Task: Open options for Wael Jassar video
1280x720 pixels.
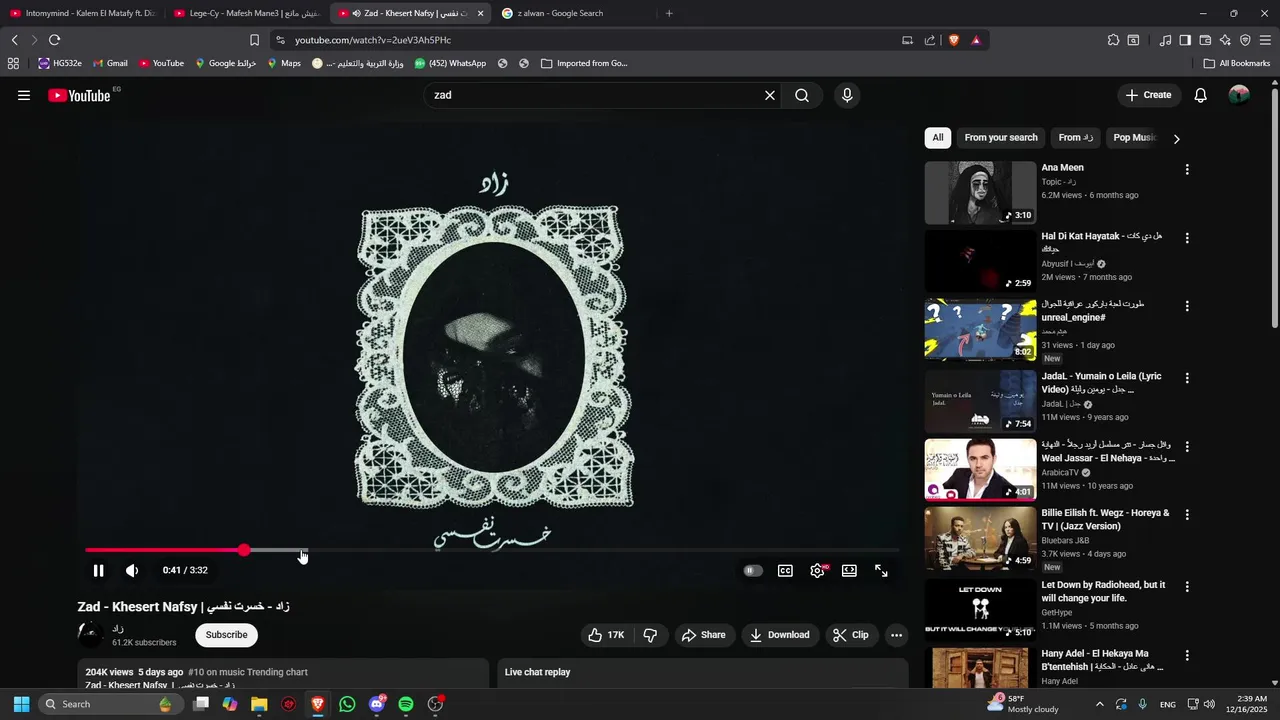Action: [1187, 447]
